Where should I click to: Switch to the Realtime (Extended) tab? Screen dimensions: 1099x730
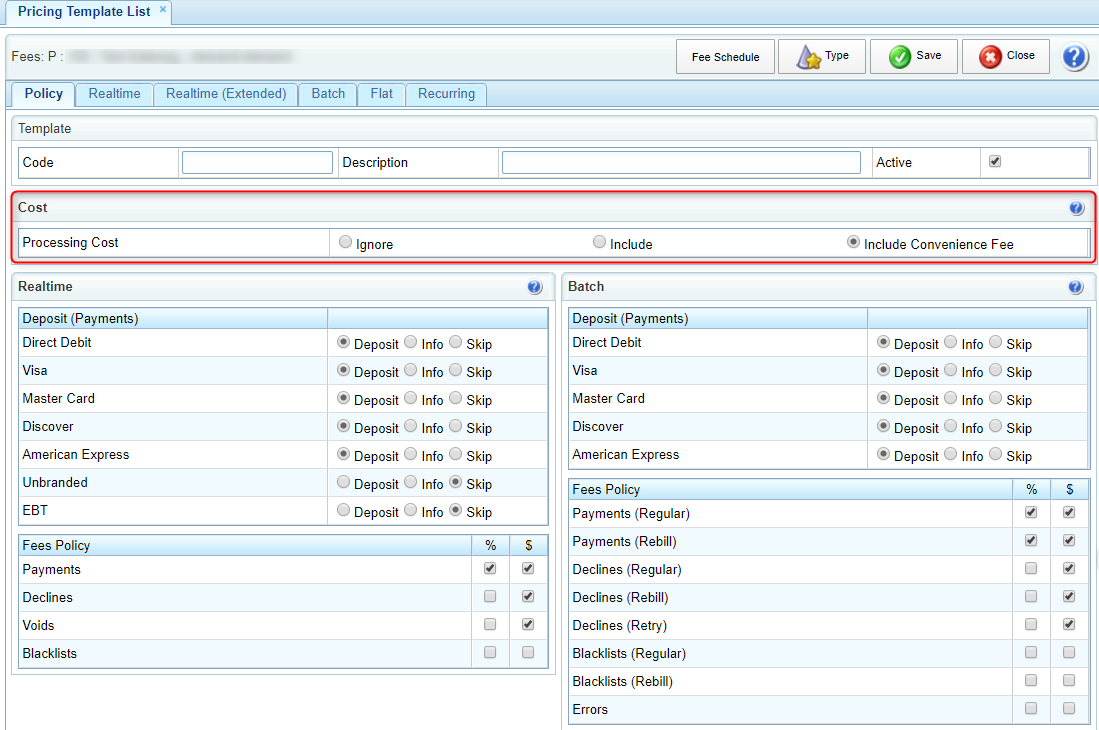226,94
